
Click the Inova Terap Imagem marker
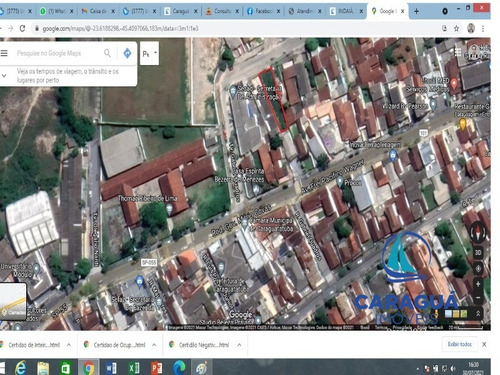393,155
